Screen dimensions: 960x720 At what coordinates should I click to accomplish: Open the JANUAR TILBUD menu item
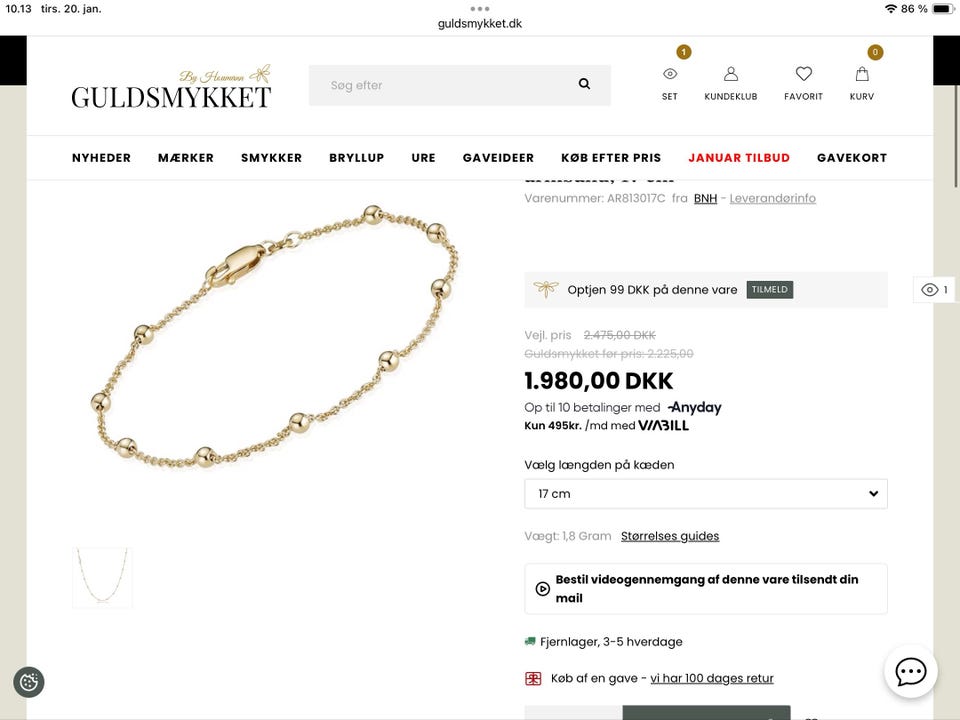pos(739,158)
